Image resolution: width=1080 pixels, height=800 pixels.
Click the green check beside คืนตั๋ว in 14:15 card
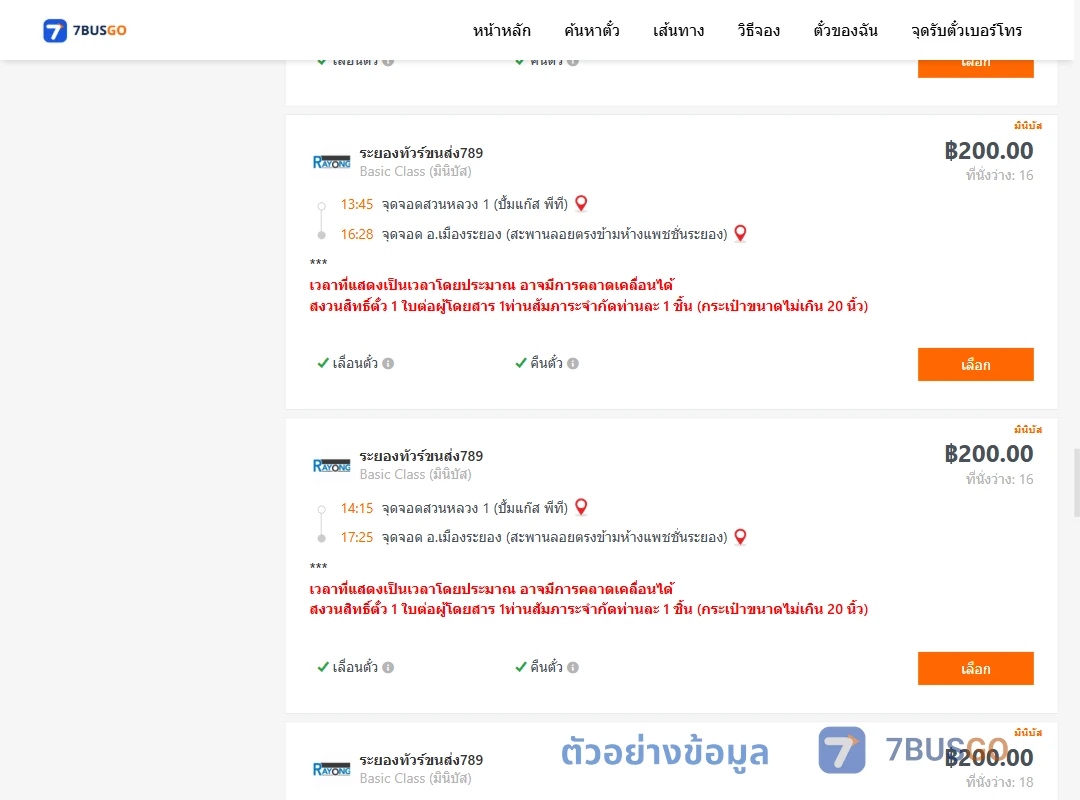[x=521, y=667]
